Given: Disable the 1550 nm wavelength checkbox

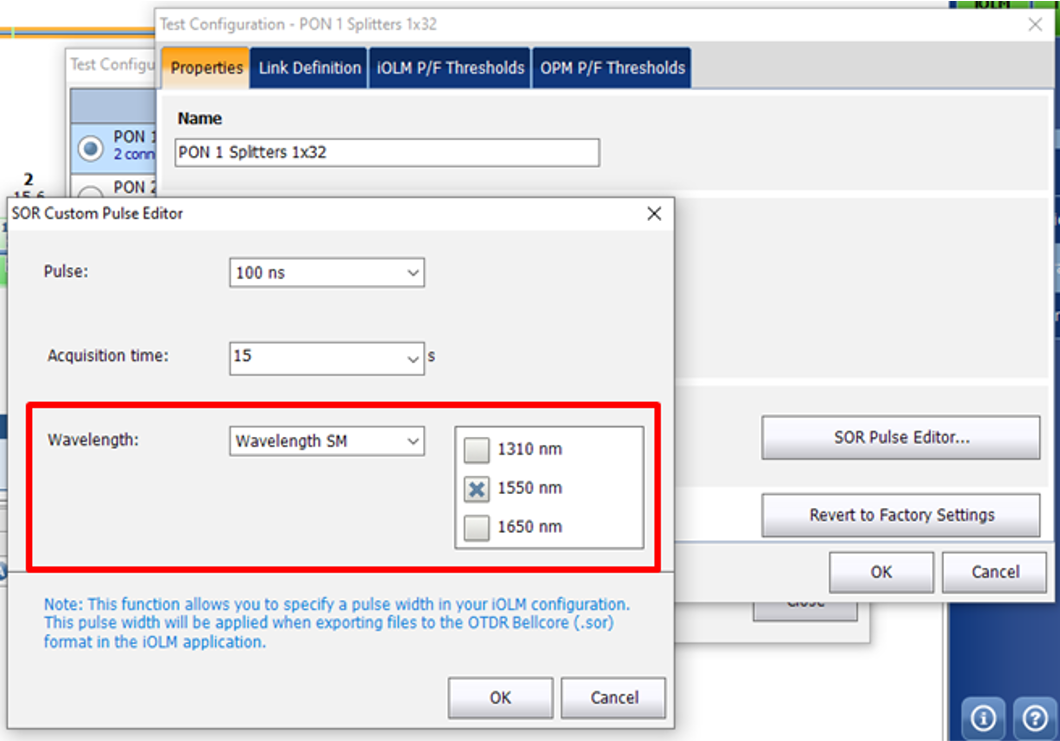Looking at the screenshot, I should click(x=476, y=488).
